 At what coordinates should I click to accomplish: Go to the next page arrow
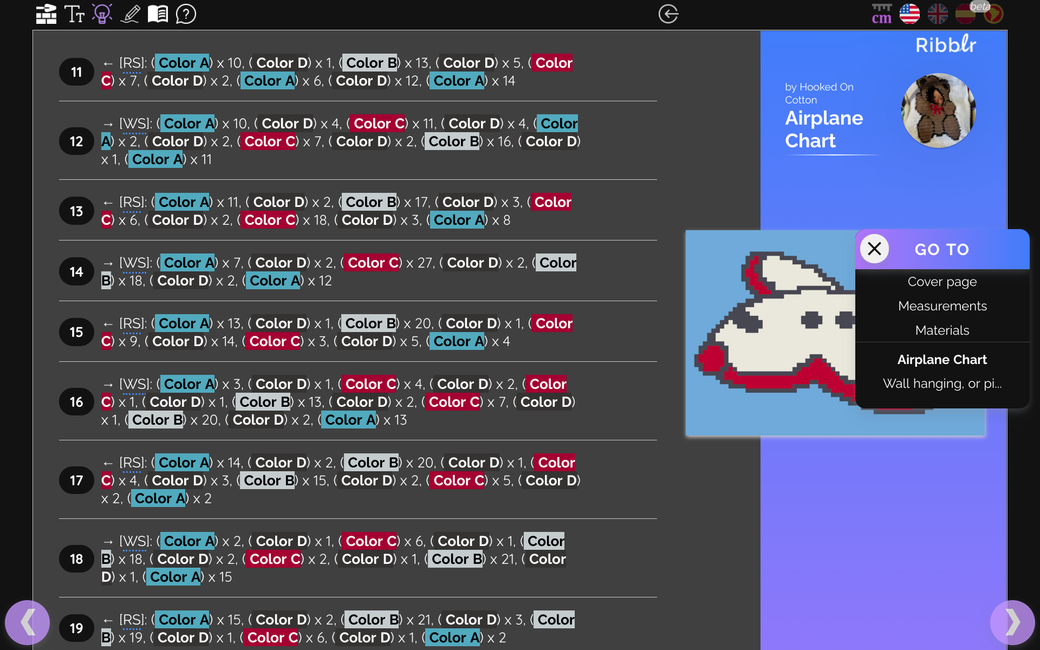1012,622
